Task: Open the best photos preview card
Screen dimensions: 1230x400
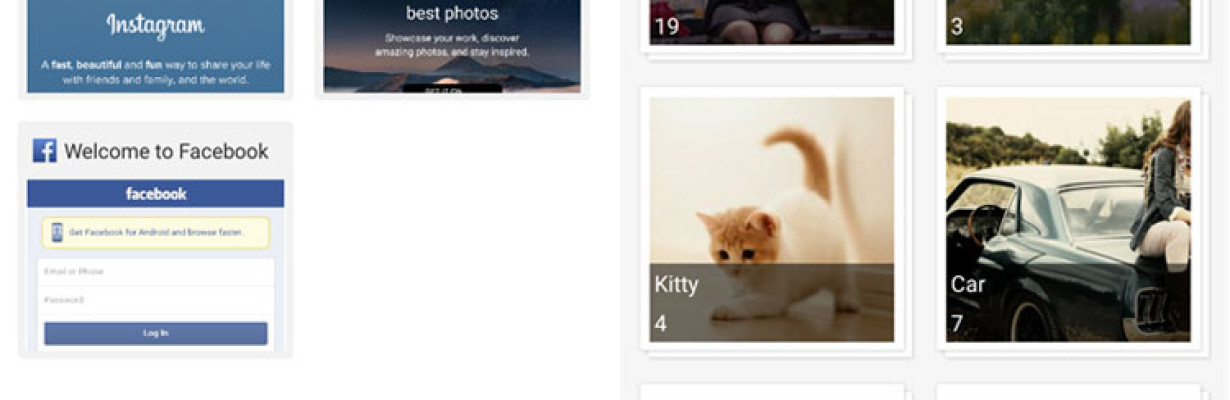Action: coord(452,46)
